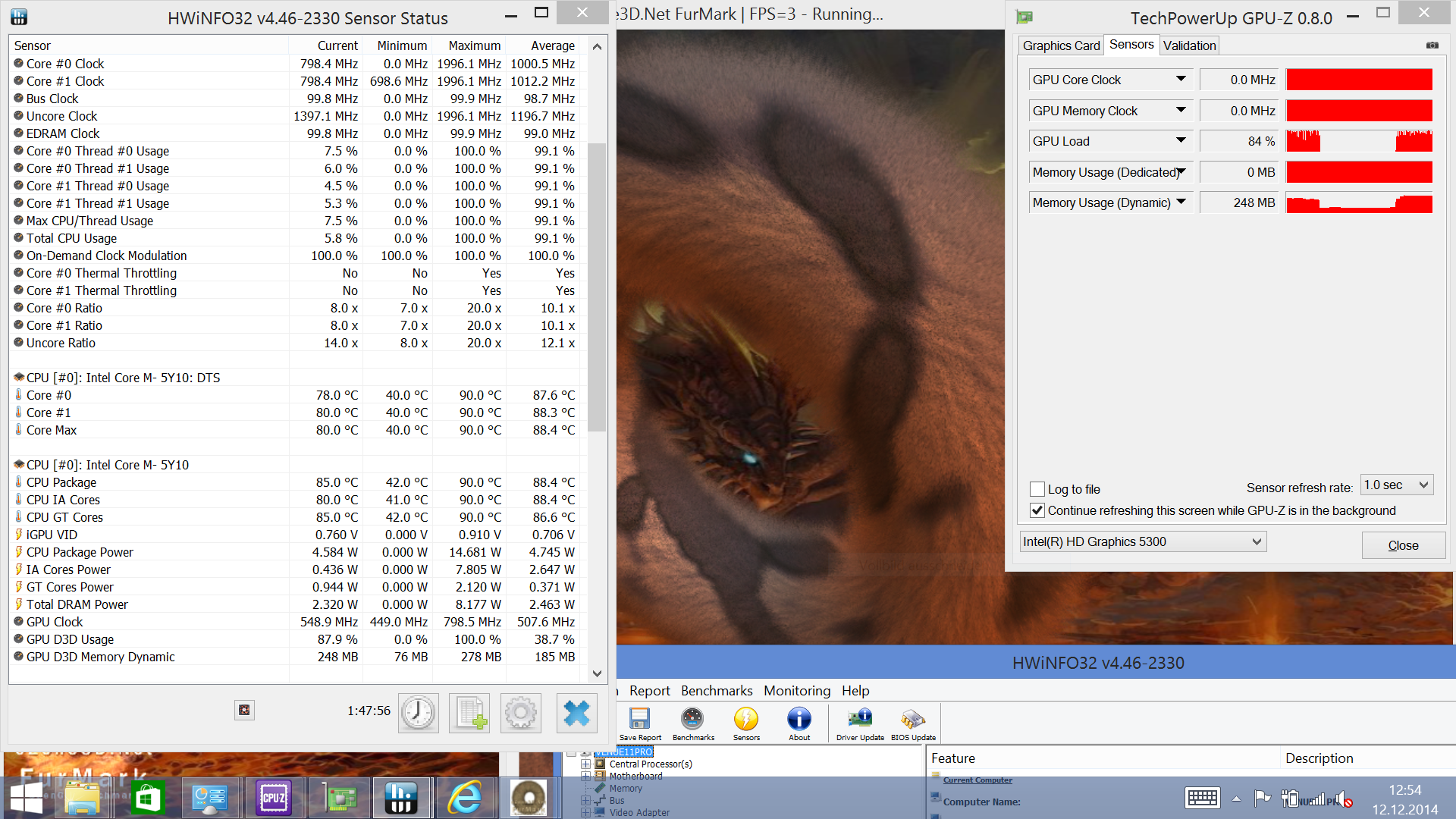Image resolution: width=1456 pixels, height=819 pixels.
Task: Open the Intel HD Graphics 5300 GPU selector
Action: pos(1143,541)
